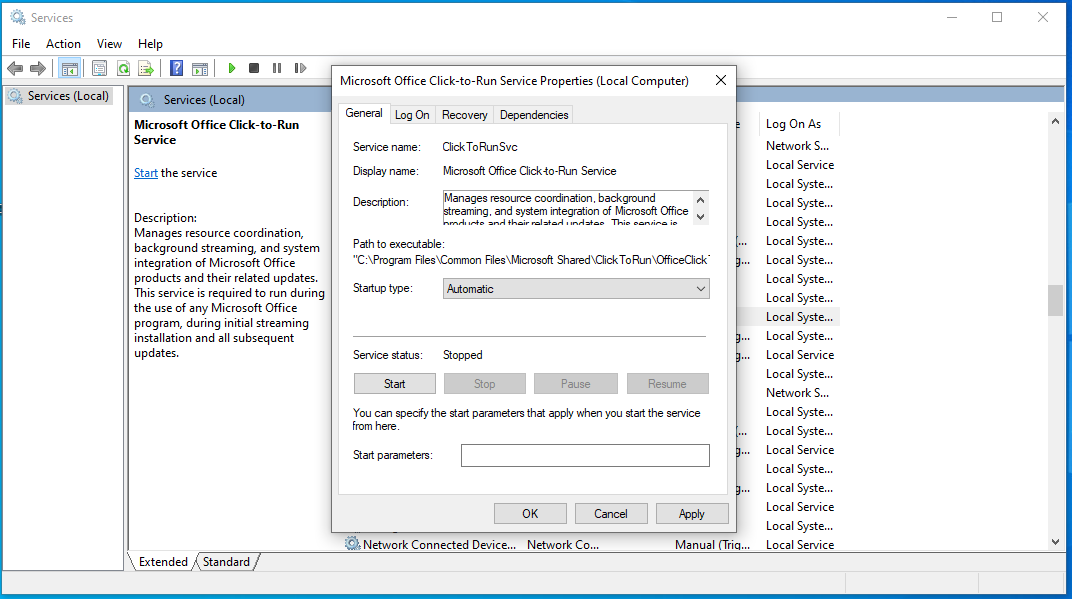This screenshot has width=1072, height=599.
Task: Open the File menu
Action: coord(21,44)
